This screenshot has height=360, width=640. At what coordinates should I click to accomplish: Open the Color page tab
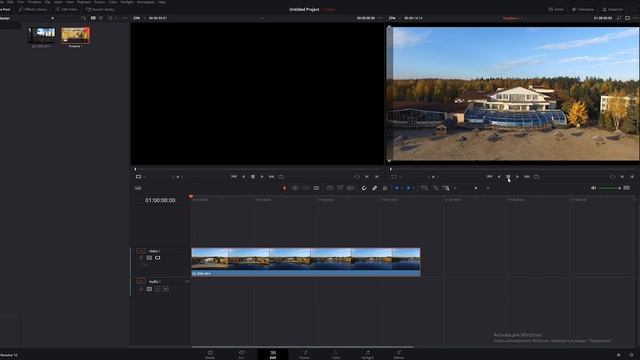click(x=336, y=354)
